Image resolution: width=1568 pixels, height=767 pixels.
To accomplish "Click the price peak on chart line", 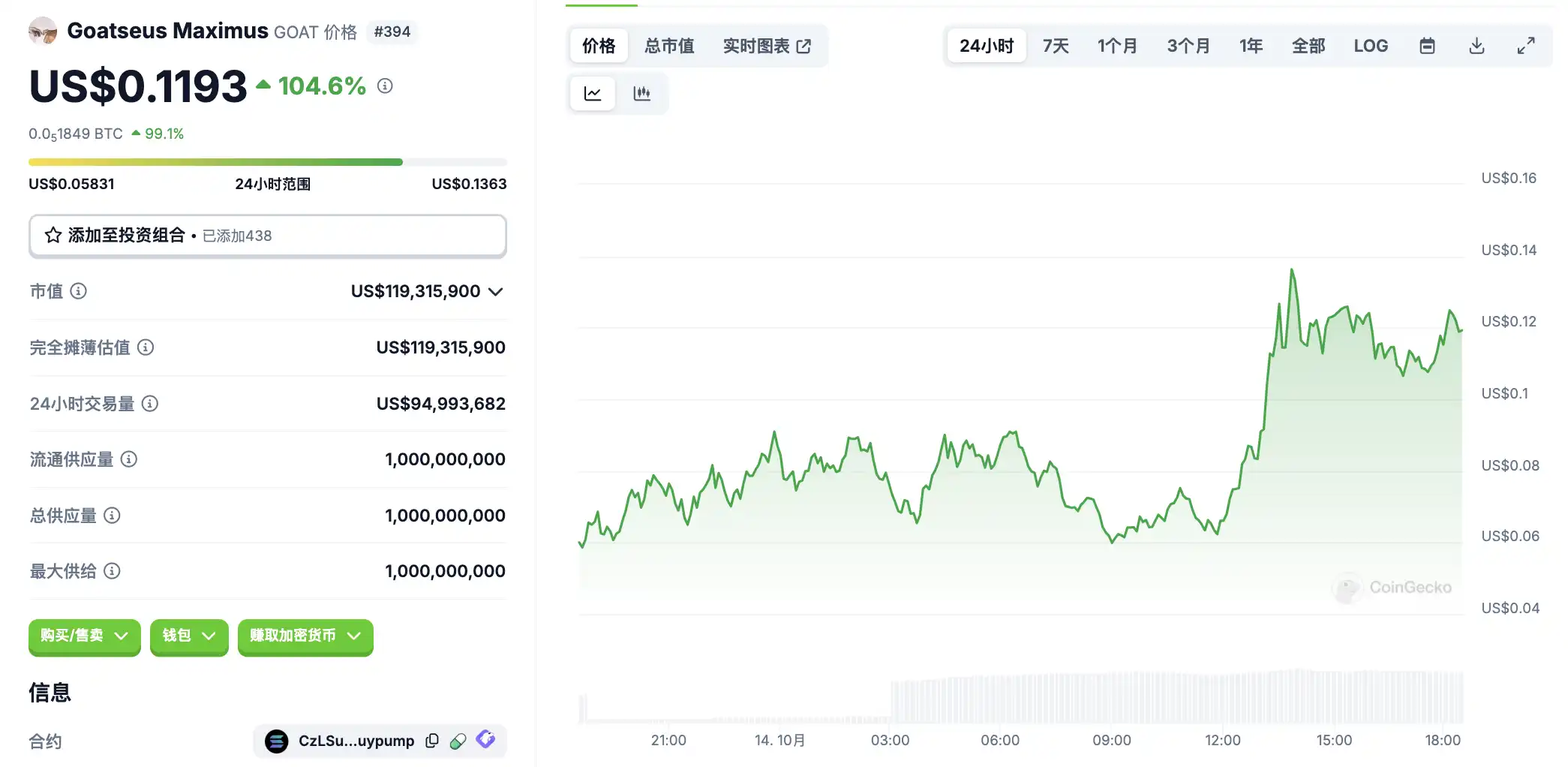I will click(x=1292, y=270).
